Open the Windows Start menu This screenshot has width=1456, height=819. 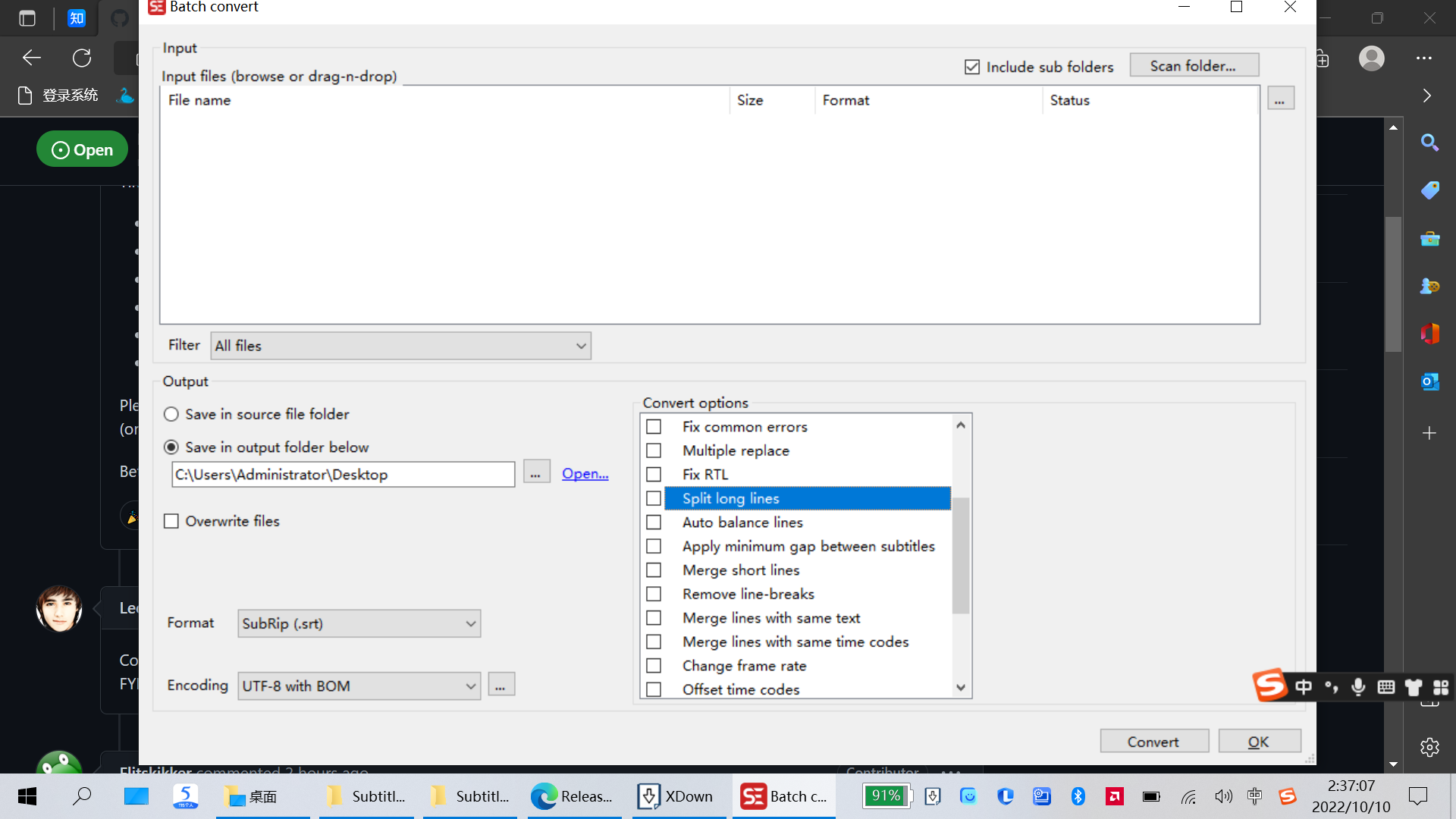[26, 796]
